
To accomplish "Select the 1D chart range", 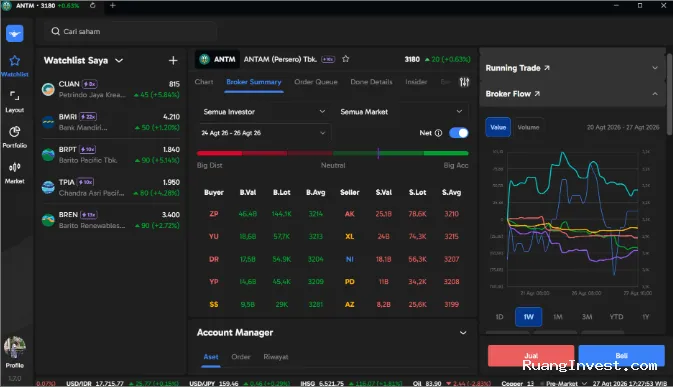I will coord(499,317).
